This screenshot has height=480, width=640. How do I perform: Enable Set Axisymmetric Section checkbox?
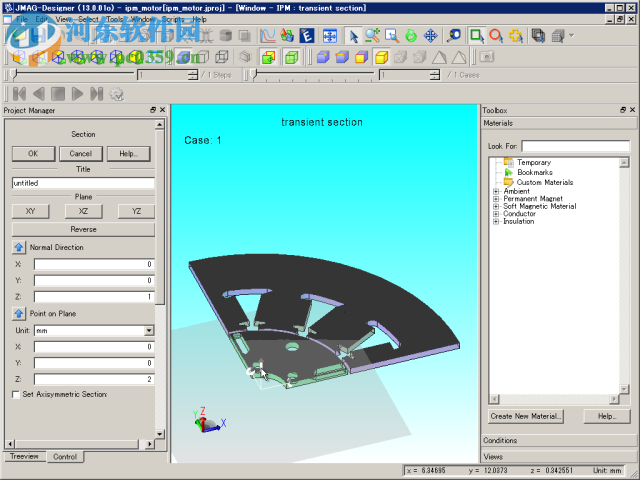(15, 395)
